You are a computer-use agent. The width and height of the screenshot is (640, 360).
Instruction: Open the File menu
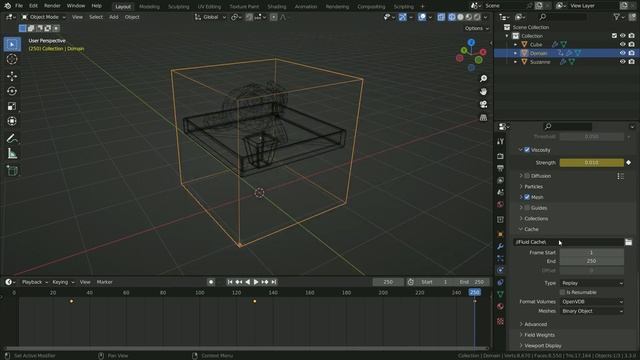click(x=19, y=6)
